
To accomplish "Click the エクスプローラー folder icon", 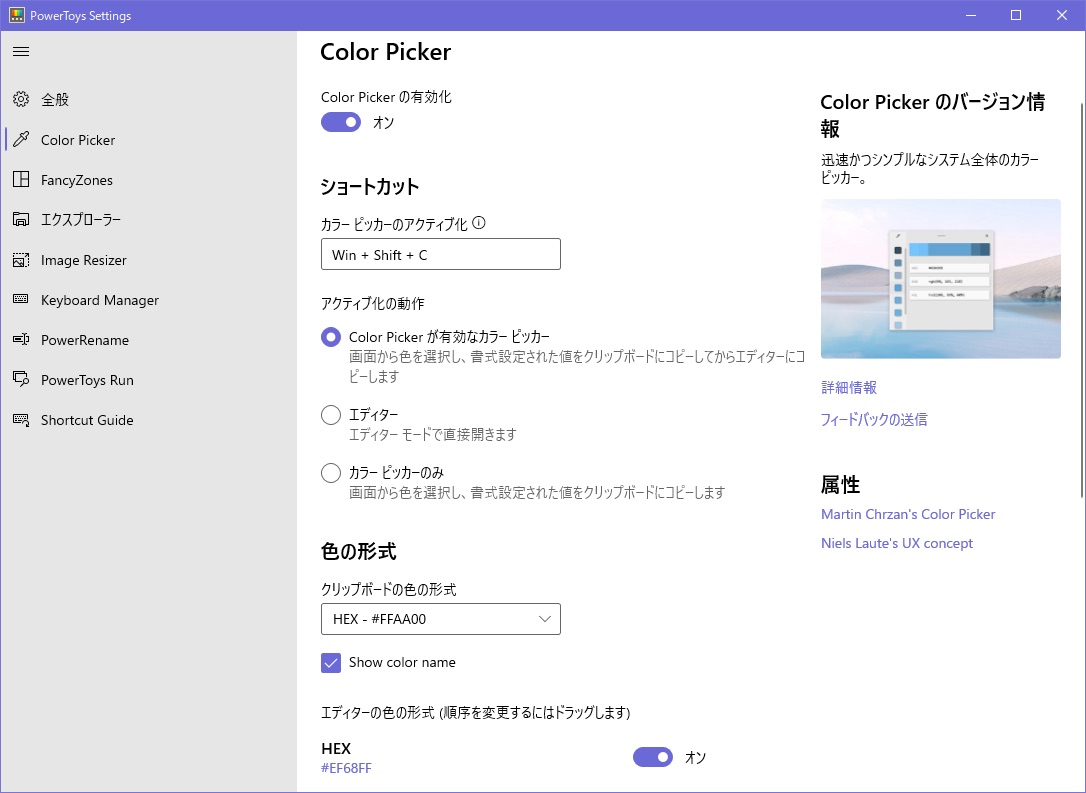I will pyautogui.click(x=21, y=220).
